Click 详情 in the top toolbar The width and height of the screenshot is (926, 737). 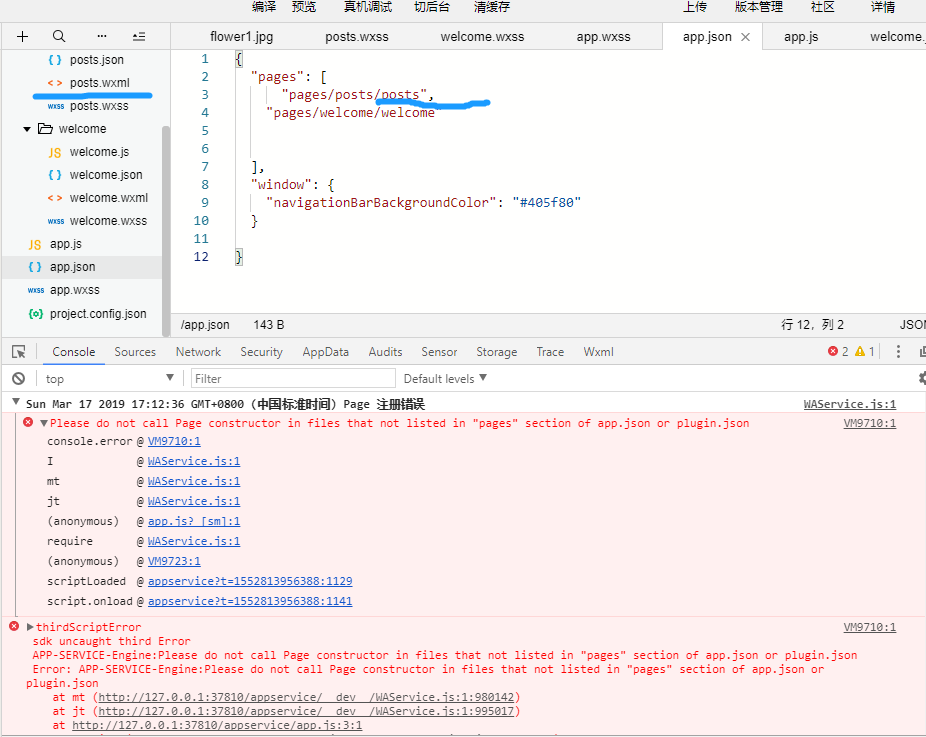point(883,7)
